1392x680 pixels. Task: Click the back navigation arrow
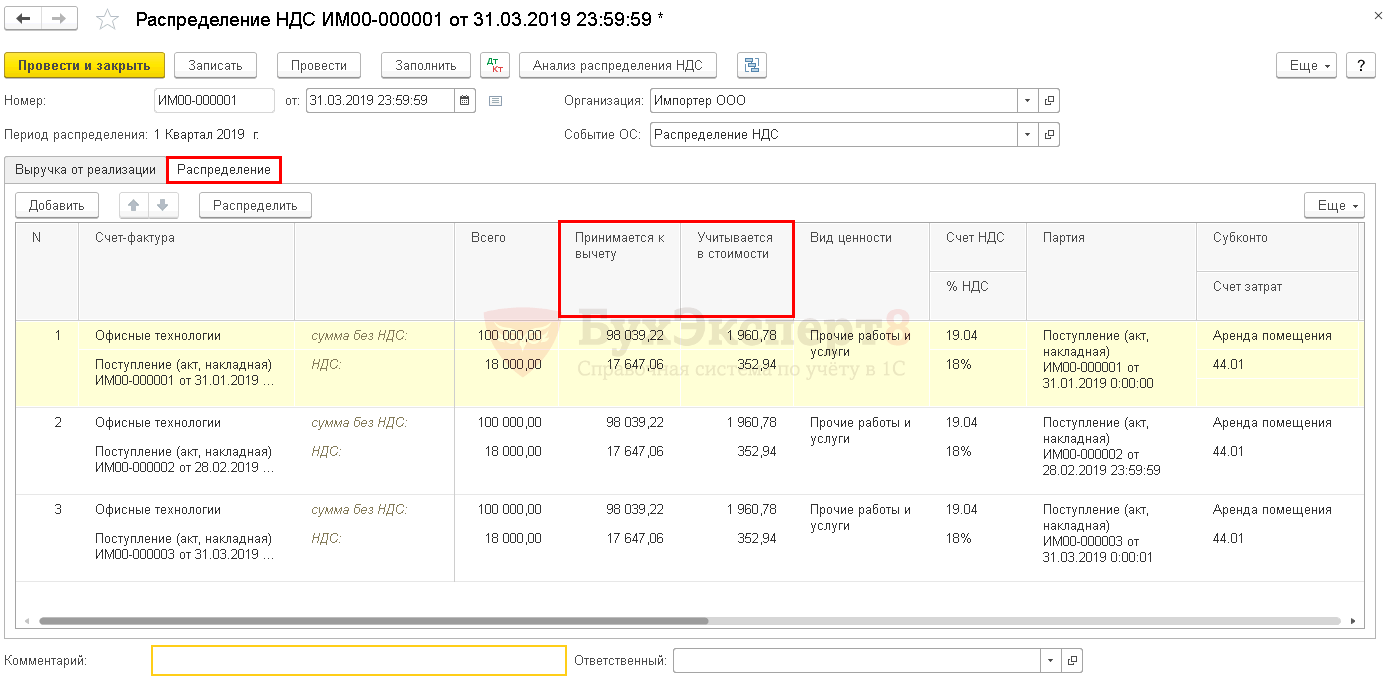pos(24,19)
